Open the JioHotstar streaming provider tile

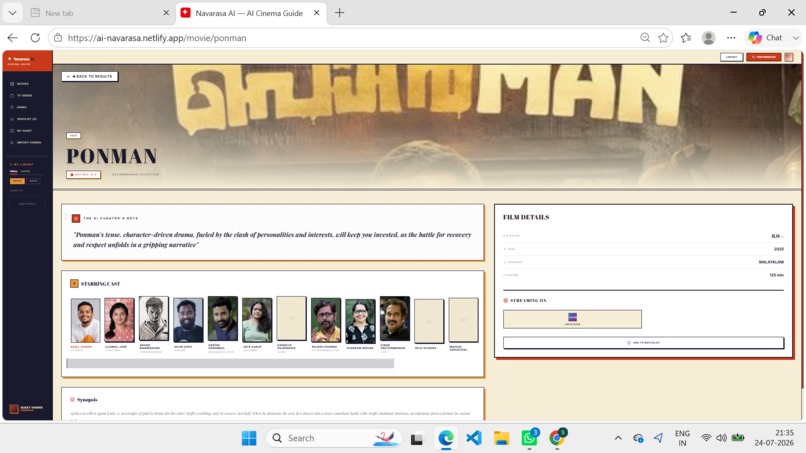[572, 319]
